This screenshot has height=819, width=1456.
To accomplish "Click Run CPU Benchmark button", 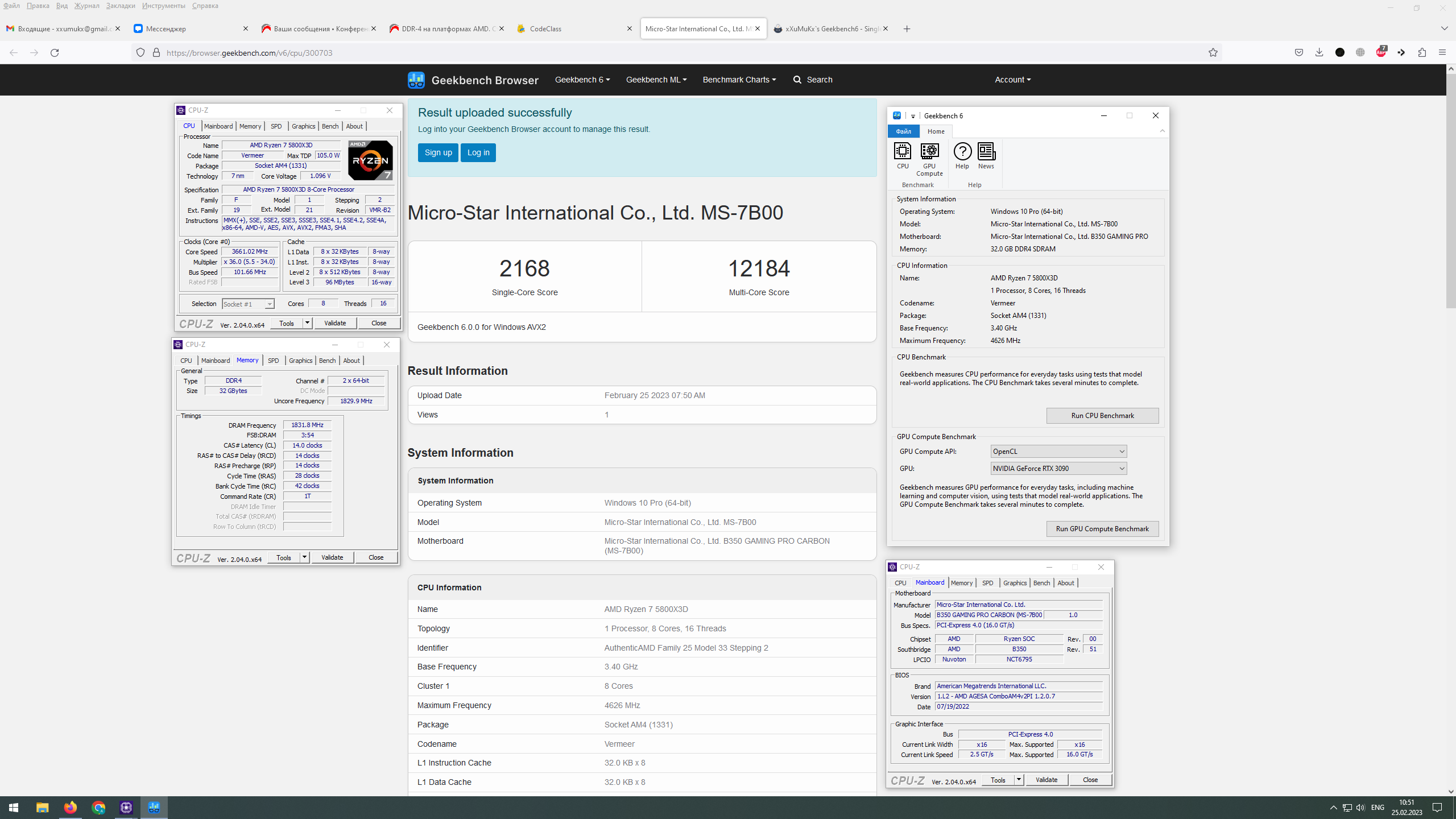I will pos(1102,416).
